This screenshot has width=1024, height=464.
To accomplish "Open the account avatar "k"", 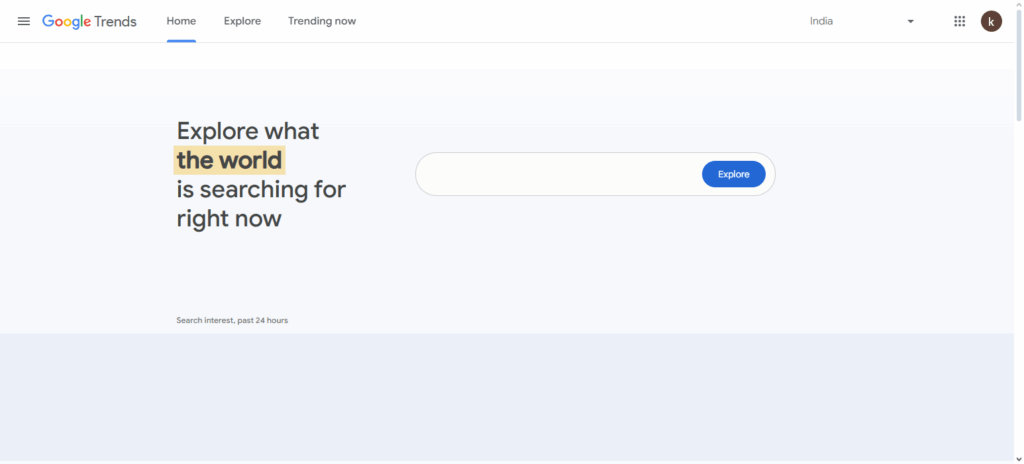I will [x=991, y=21].
